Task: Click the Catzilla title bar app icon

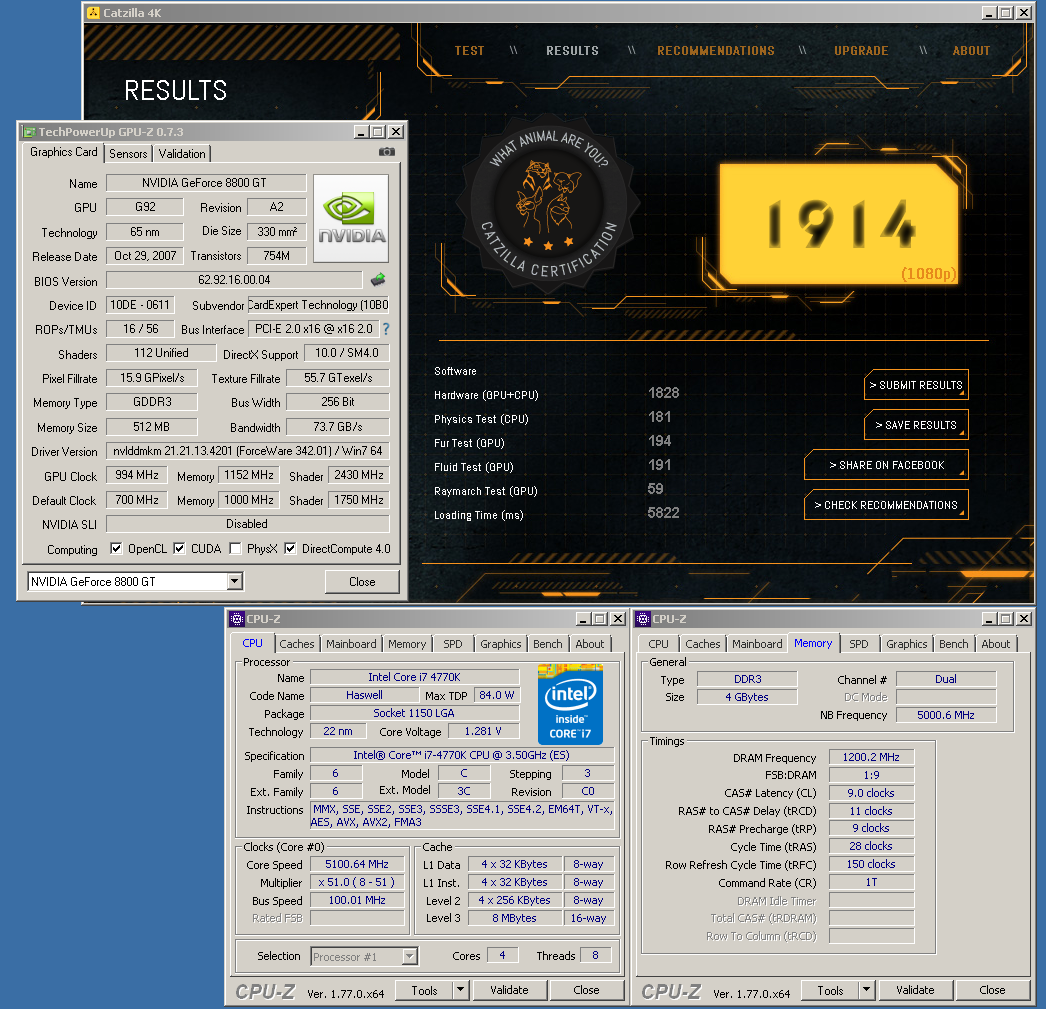Action: coord(93,13)
